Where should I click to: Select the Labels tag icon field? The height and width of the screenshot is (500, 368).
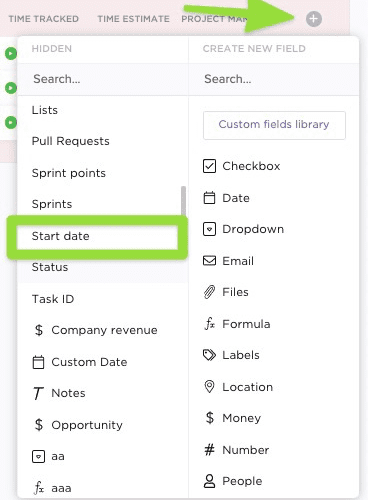pyautogui.click(x=209, y=355)
